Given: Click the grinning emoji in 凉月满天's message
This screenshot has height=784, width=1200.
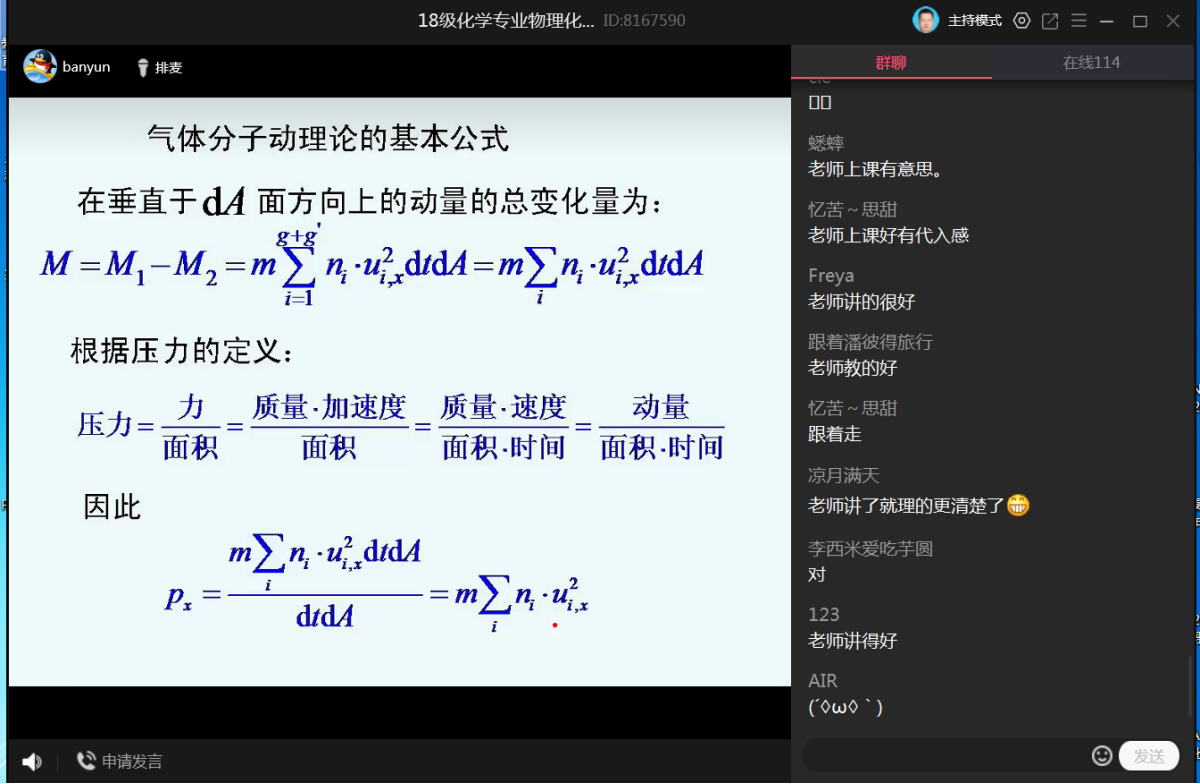Looking at the screenshot, I should click(x=1018, y=506).
